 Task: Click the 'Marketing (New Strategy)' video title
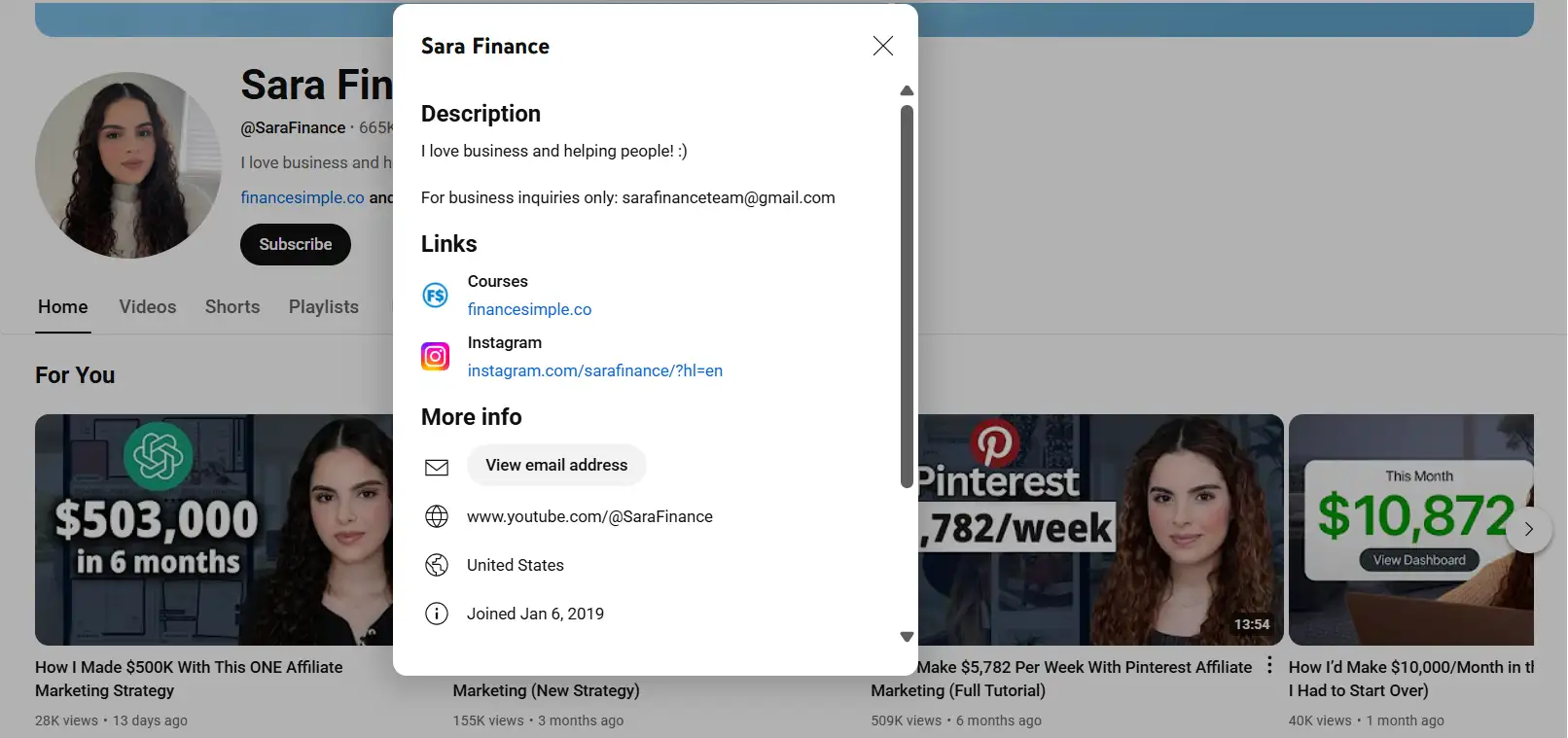[x=547, y=690]
